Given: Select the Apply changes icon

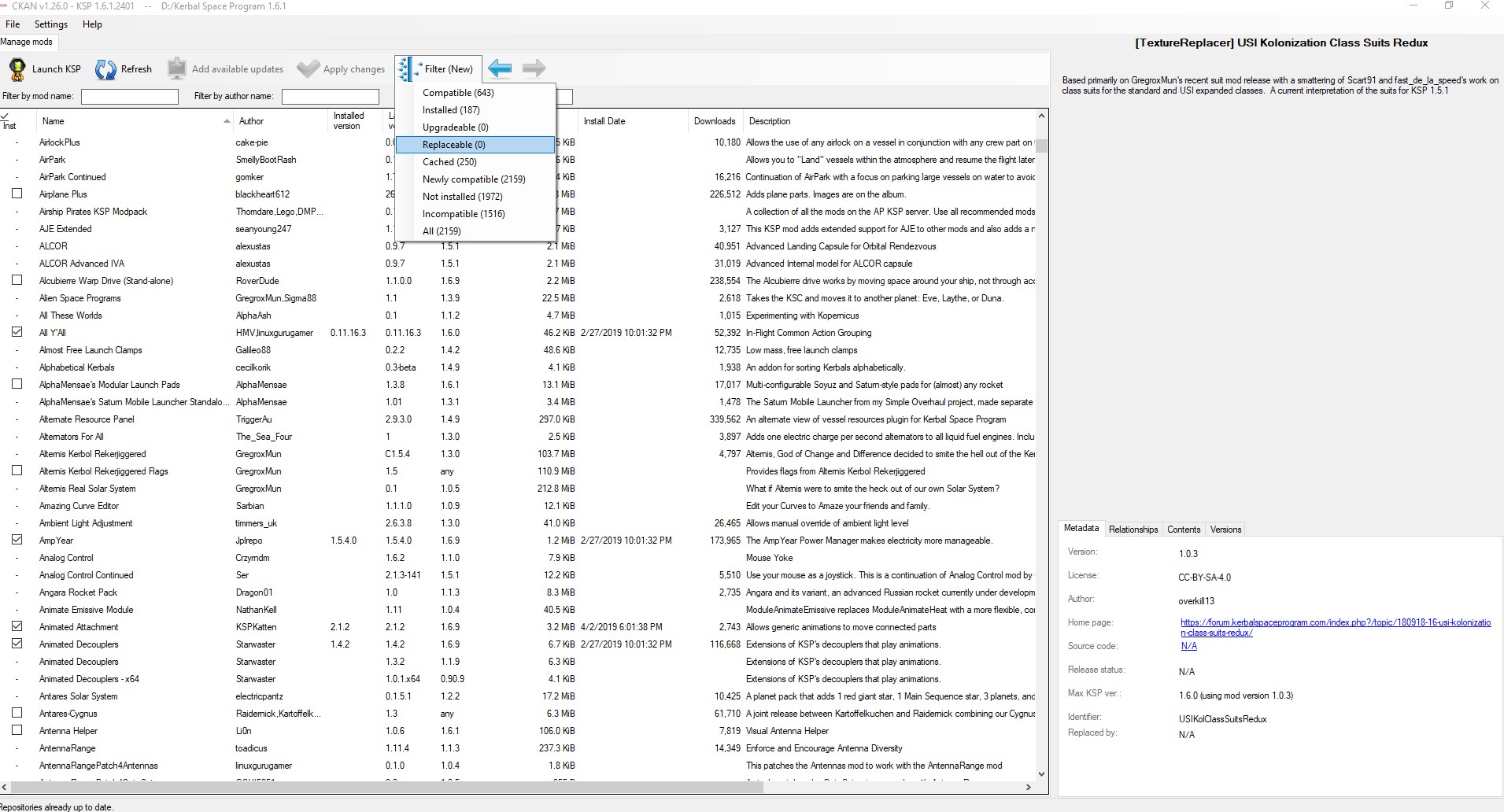Looking at the screenshot, I should [307, 68].
